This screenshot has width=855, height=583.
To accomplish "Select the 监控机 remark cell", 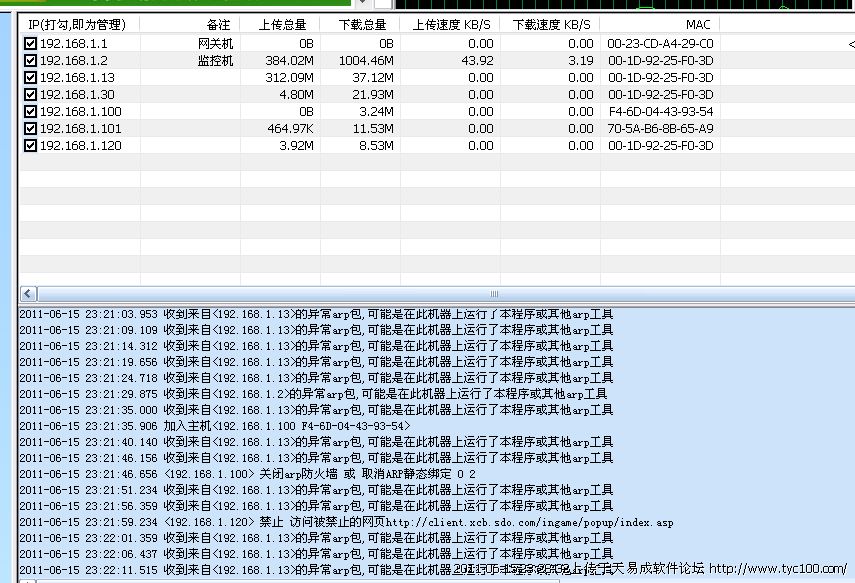I will click(x=215, y=61).
